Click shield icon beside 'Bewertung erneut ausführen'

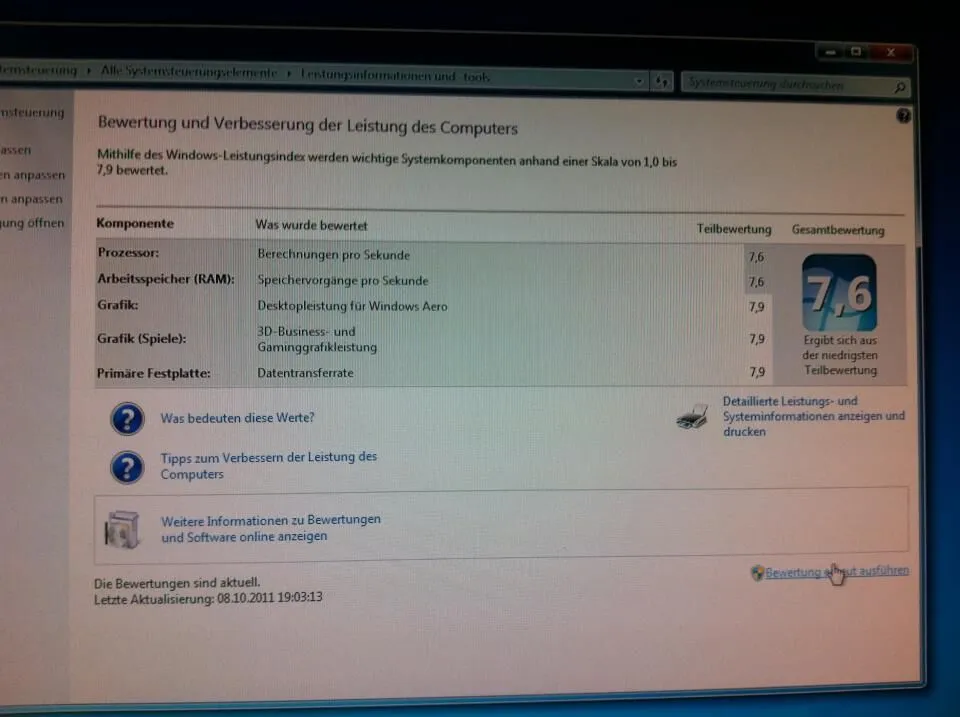[x=757, y=572]
